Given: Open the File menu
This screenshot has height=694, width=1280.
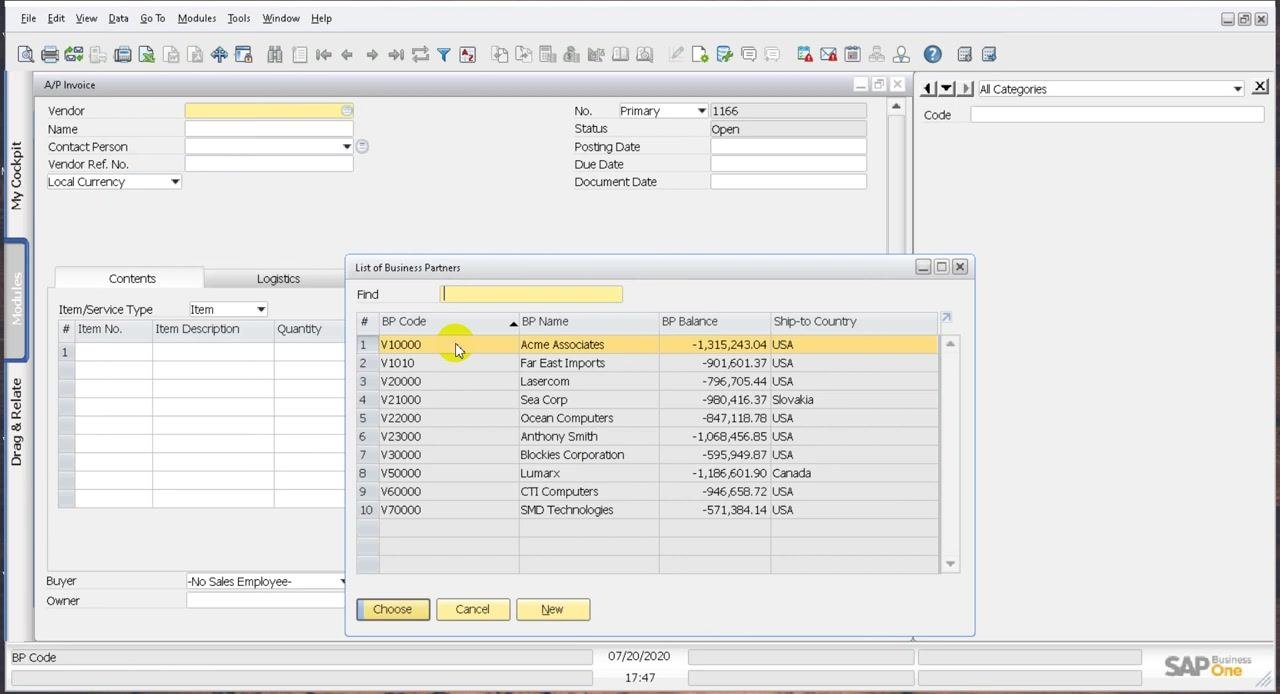Looking at the screenshot, I should tap(28, 18).
